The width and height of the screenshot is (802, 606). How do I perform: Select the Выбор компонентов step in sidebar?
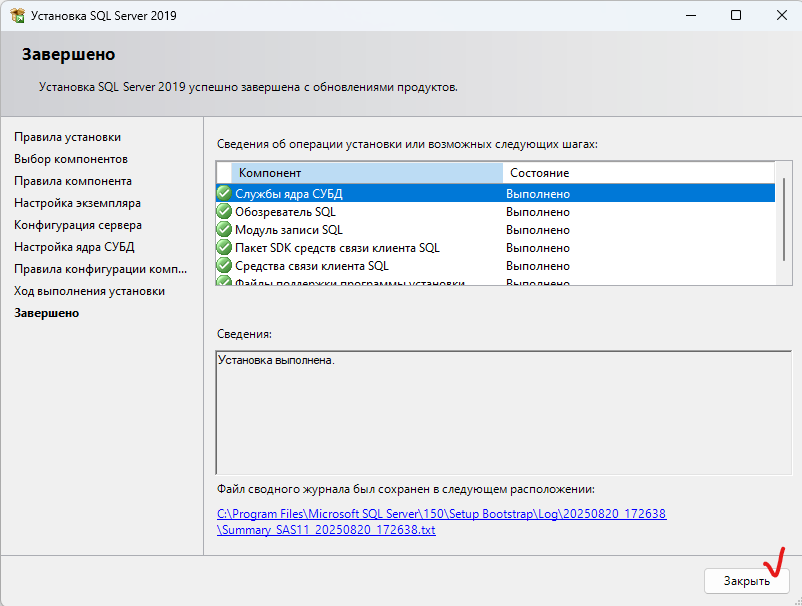coord(71,159)
